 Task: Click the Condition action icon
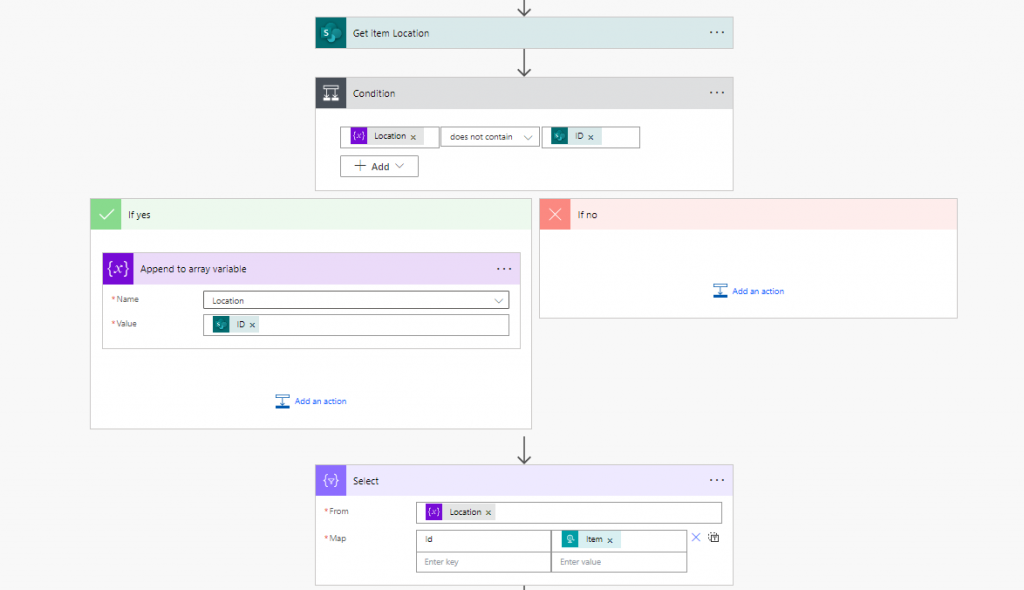click(x=330, y=93)
